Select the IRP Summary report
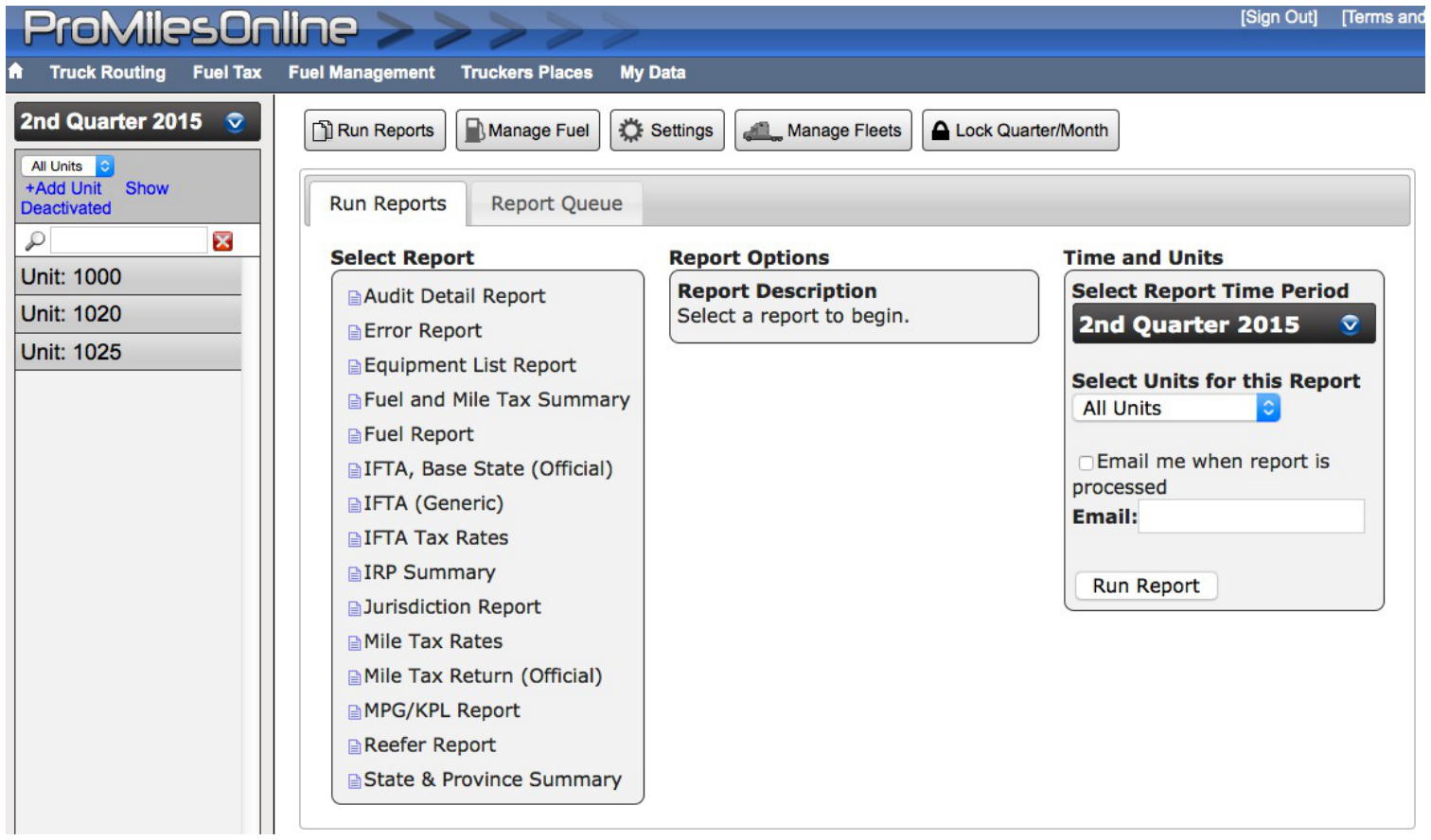1431x840 pixels. pyautogui.click(x=430, y=572)
